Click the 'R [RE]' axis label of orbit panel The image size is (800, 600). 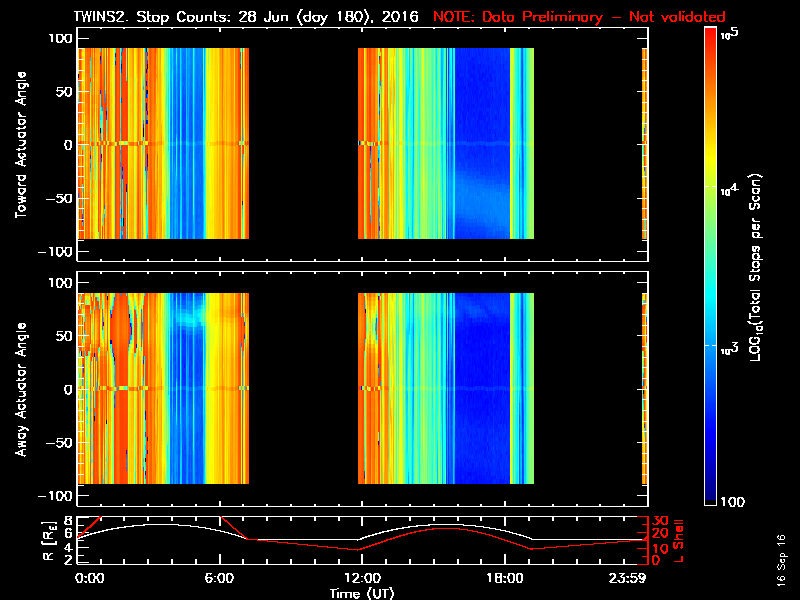49,540
